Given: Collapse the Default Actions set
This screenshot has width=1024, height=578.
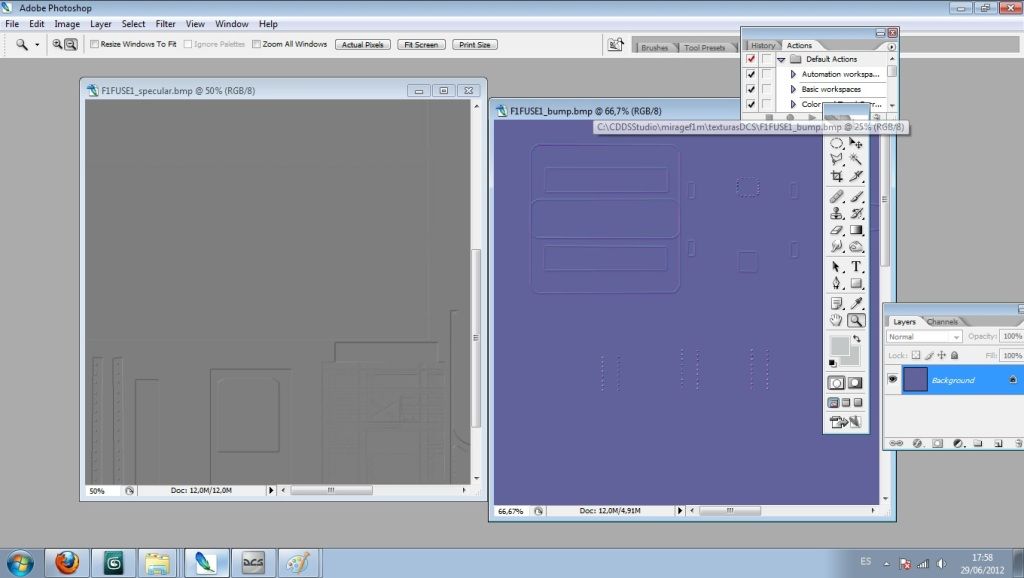Looking at the screenshot, I should click(x=781, y=60).
